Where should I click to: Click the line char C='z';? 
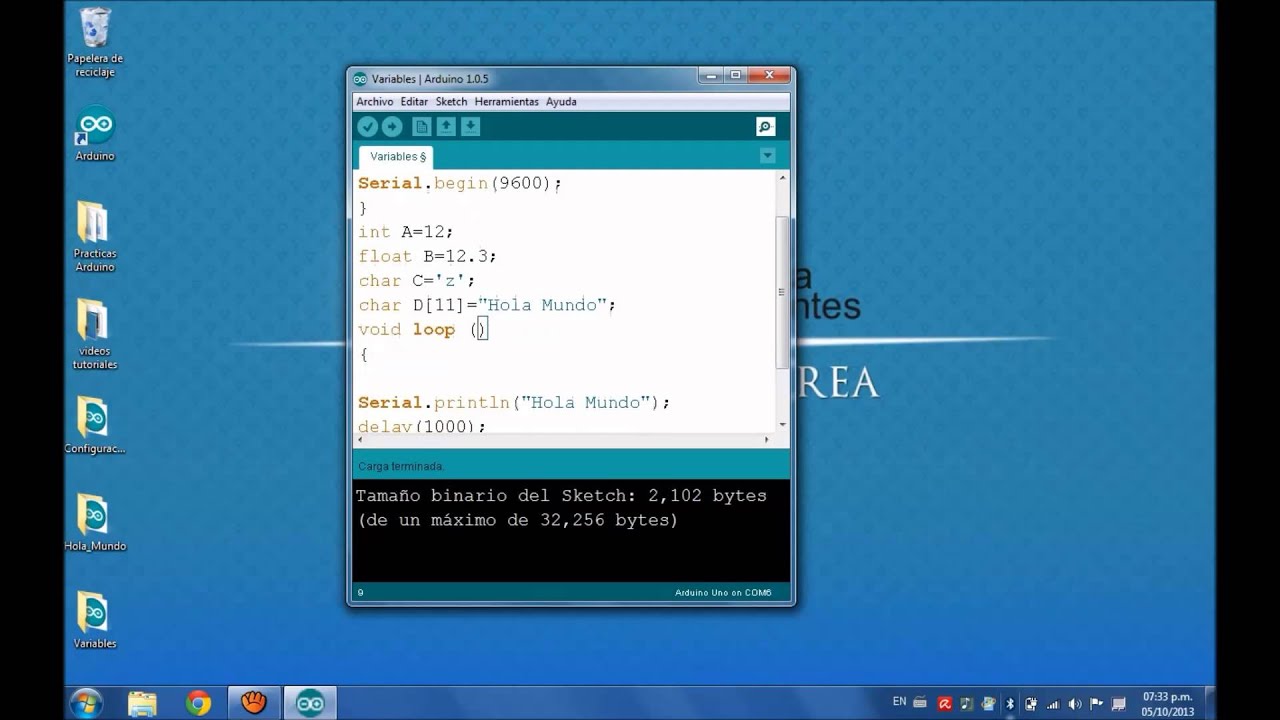pyautogui.click(x=417, y=281)
